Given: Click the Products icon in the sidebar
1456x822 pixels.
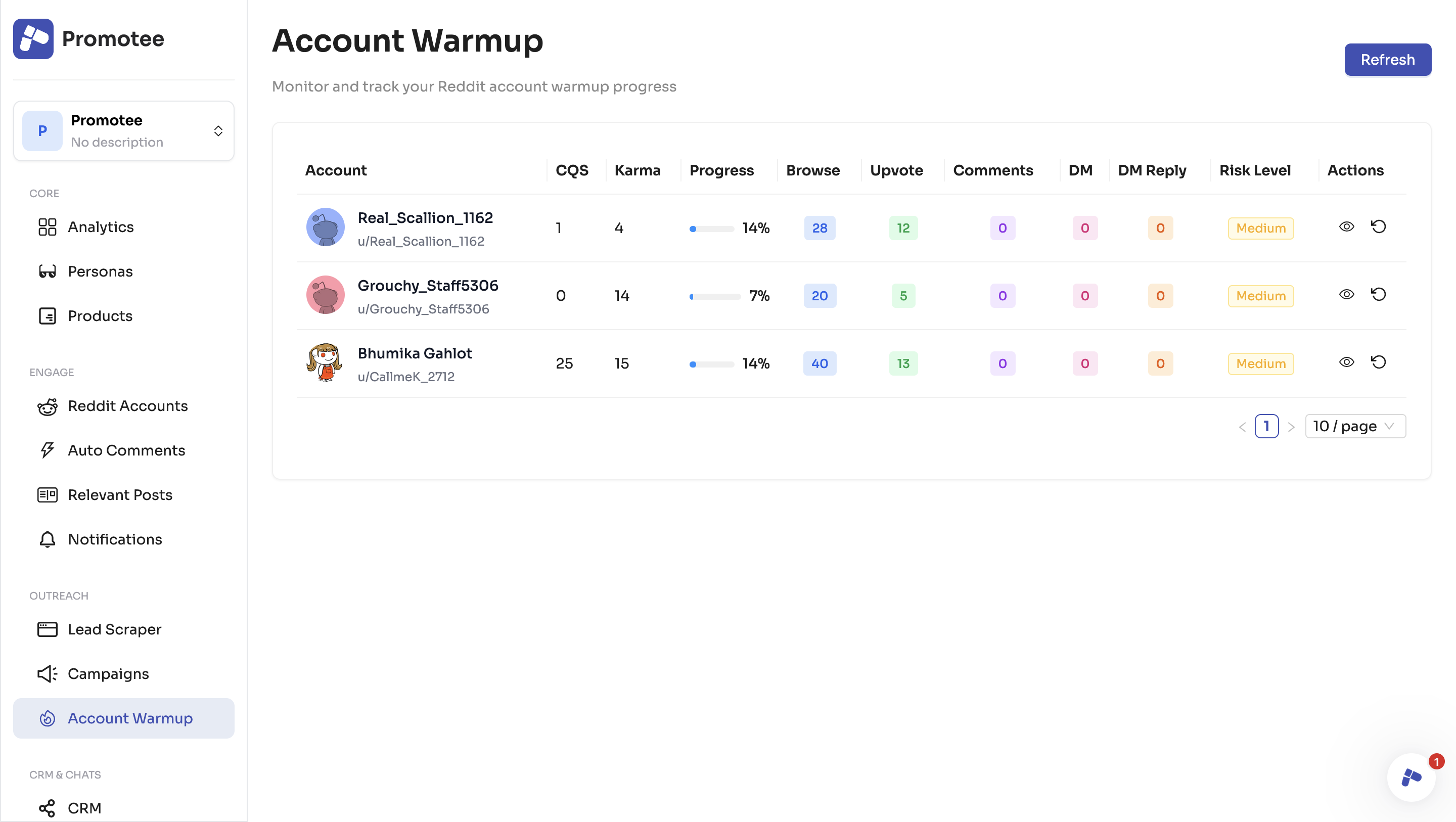Looking at the screenshot, I should 48,316.
